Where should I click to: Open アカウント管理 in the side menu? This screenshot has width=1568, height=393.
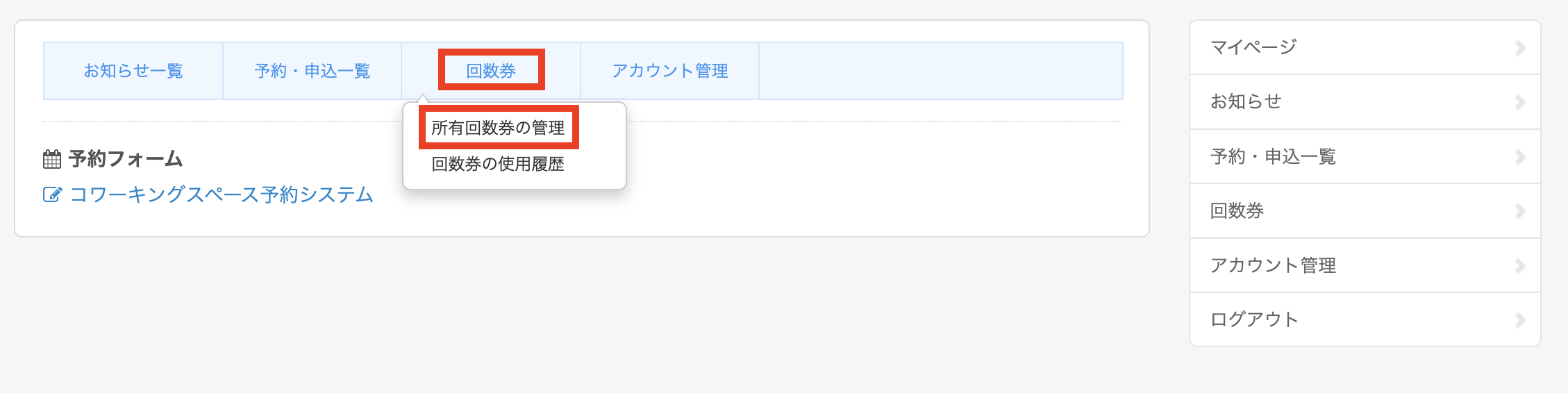(x=1274, y=265)
